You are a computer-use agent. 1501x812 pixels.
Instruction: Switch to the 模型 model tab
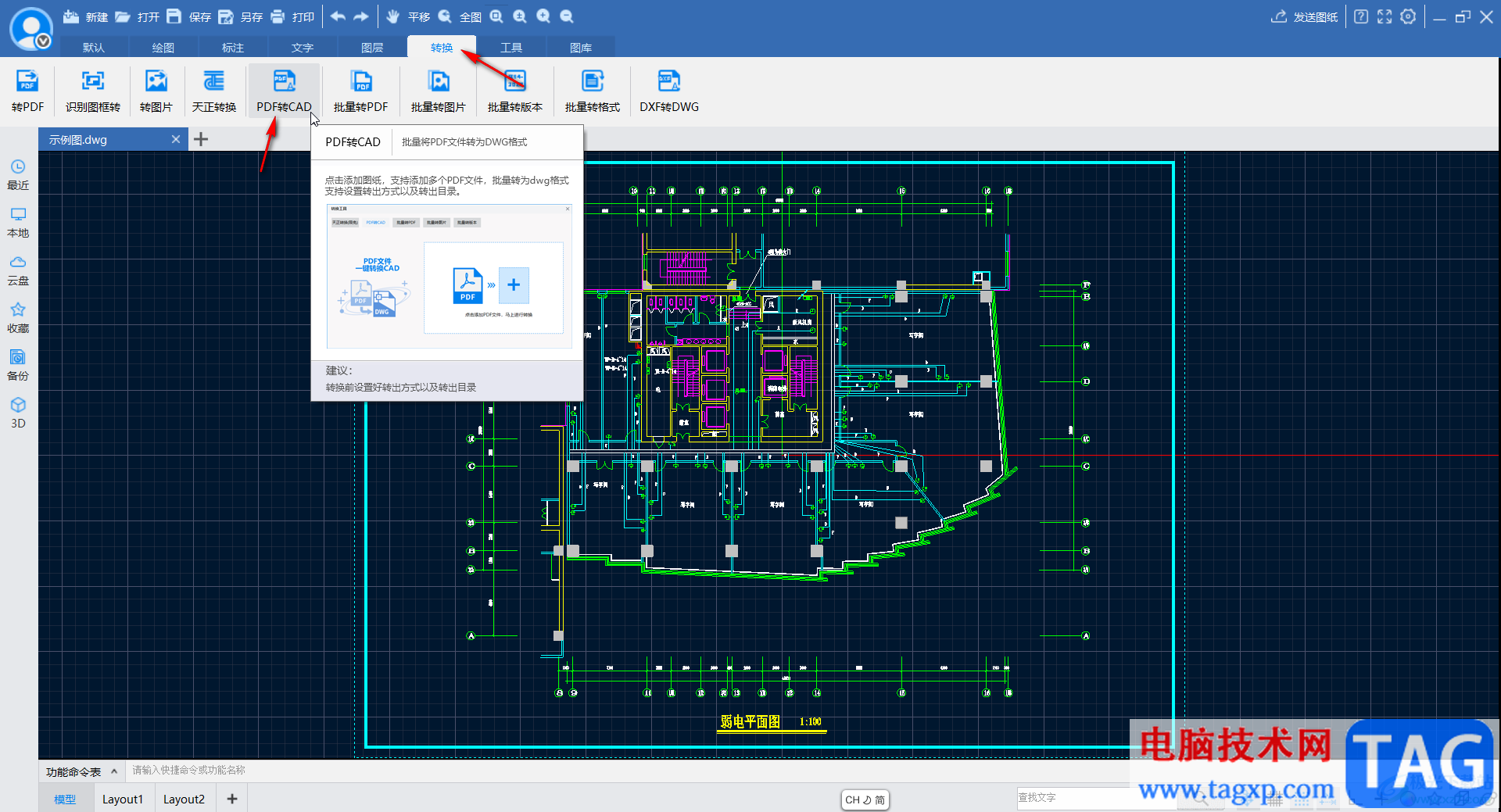(x=65, y=799)
